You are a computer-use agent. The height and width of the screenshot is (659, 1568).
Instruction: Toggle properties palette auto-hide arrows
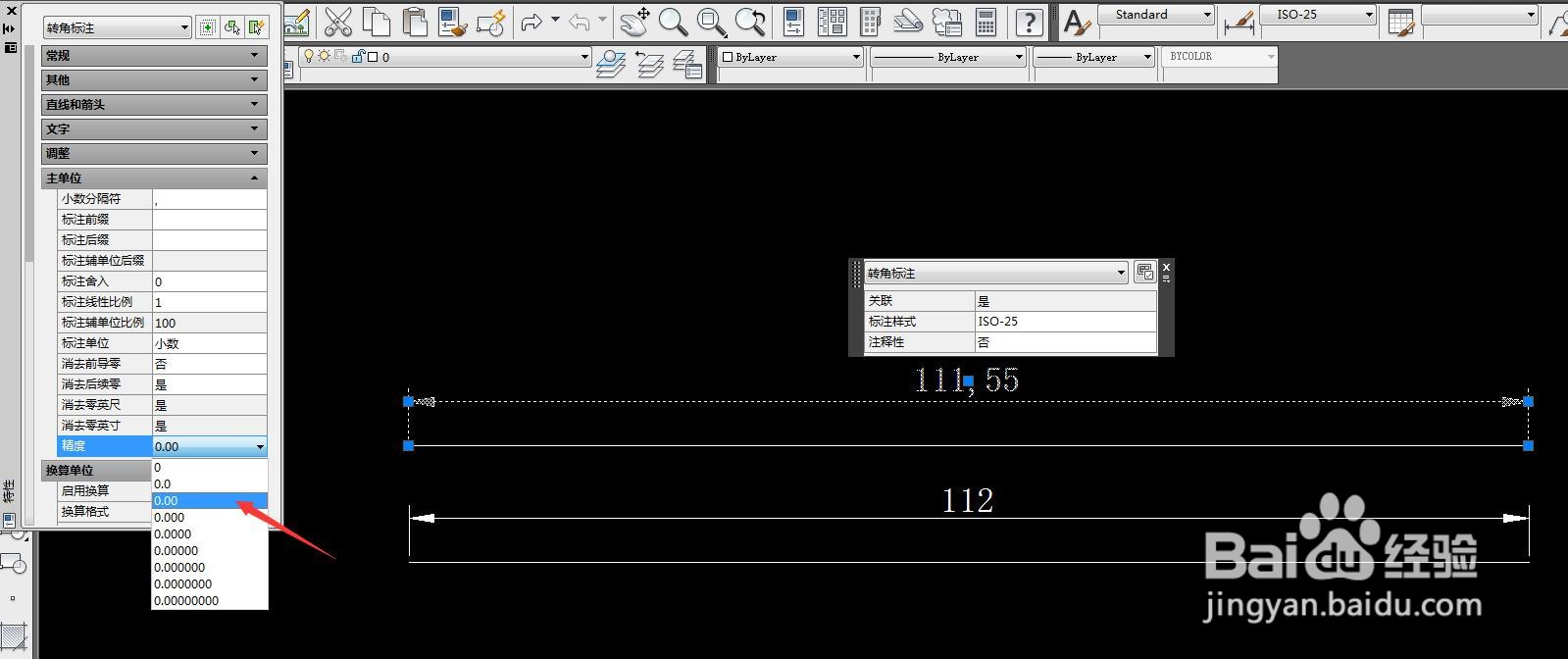pos(11,28)
